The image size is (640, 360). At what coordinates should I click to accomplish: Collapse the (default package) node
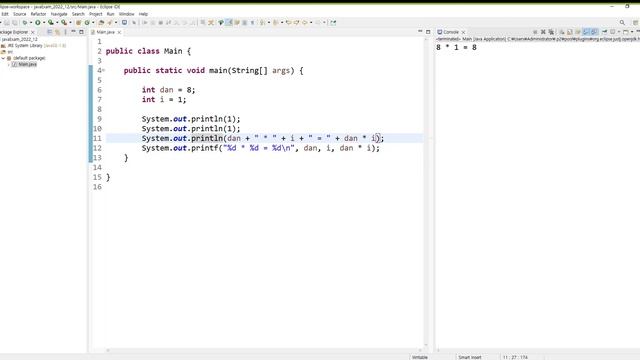[x=3, y=58]
